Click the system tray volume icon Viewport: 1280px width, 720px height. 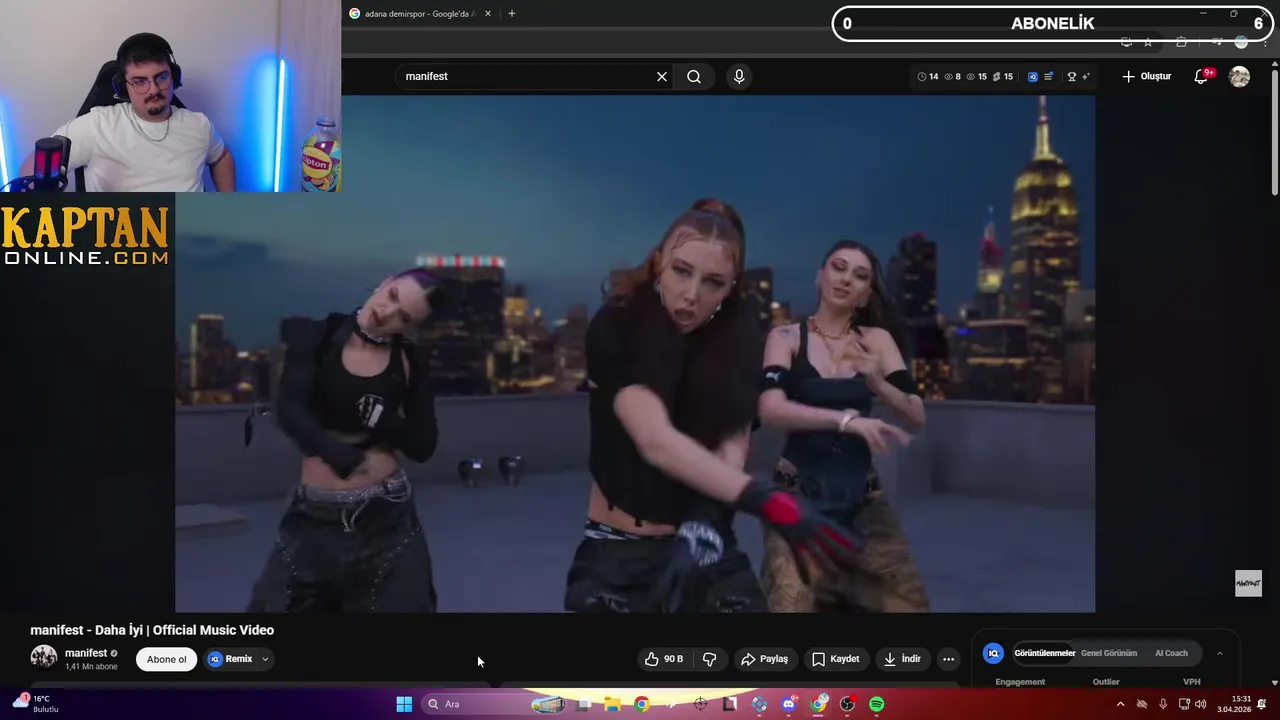[1201, 704]
